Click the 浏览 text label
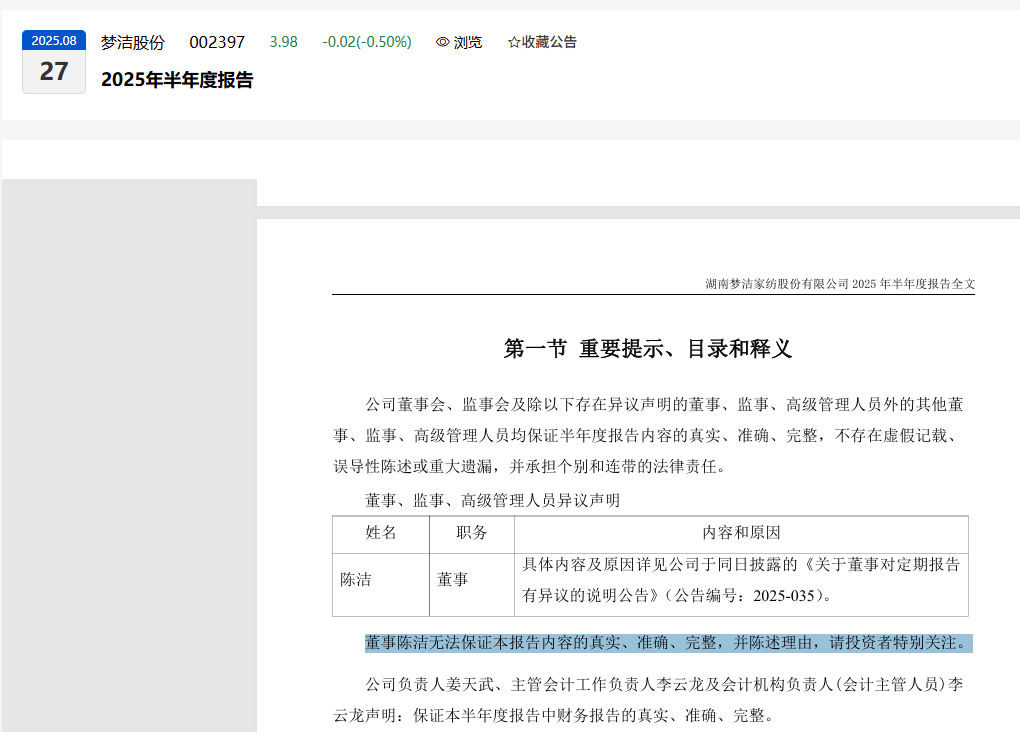Image resolution: width=1020 pixels, height=732 pixels. 468,42
